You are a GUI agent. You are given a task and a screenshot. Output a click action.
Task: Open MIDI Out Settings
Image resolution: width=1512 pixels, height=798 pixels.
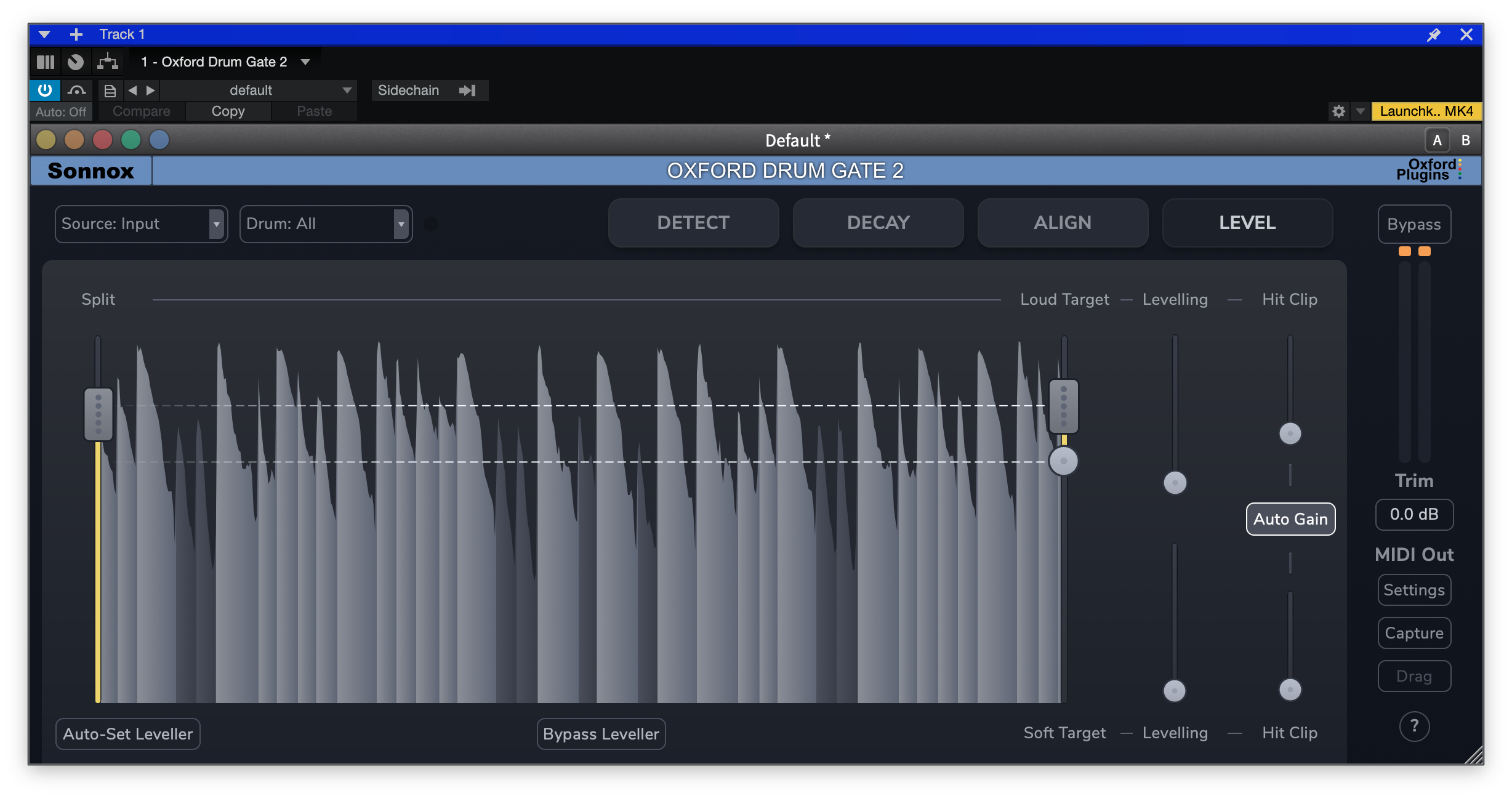[1415, 590]
